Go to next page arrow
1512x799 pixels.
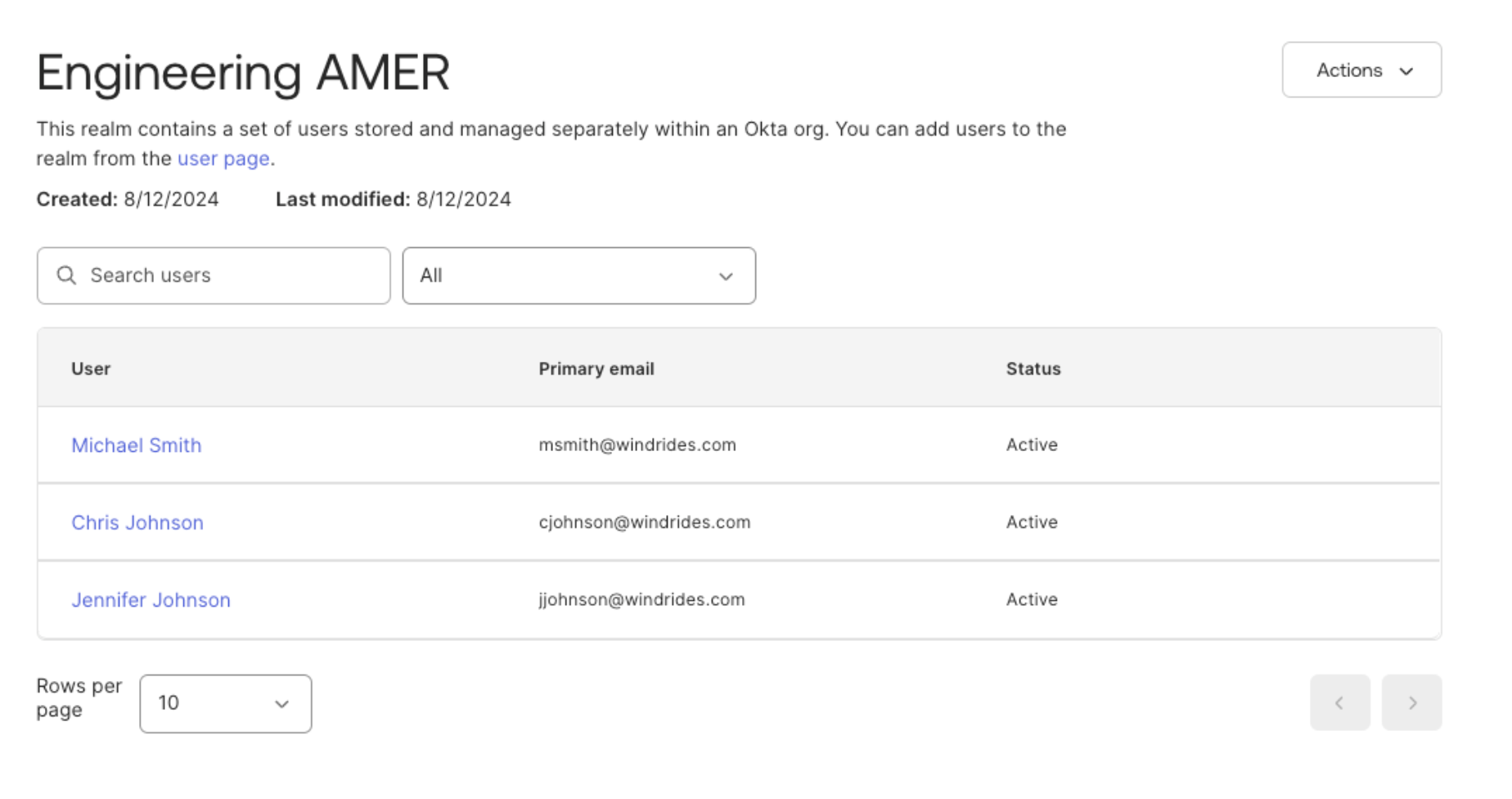point(1411,702)
